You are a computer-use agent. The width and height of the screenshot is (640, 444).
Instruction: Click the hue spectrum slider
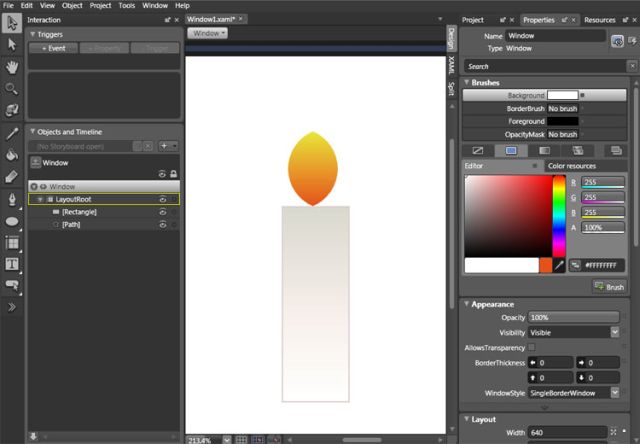coord(559,216)
